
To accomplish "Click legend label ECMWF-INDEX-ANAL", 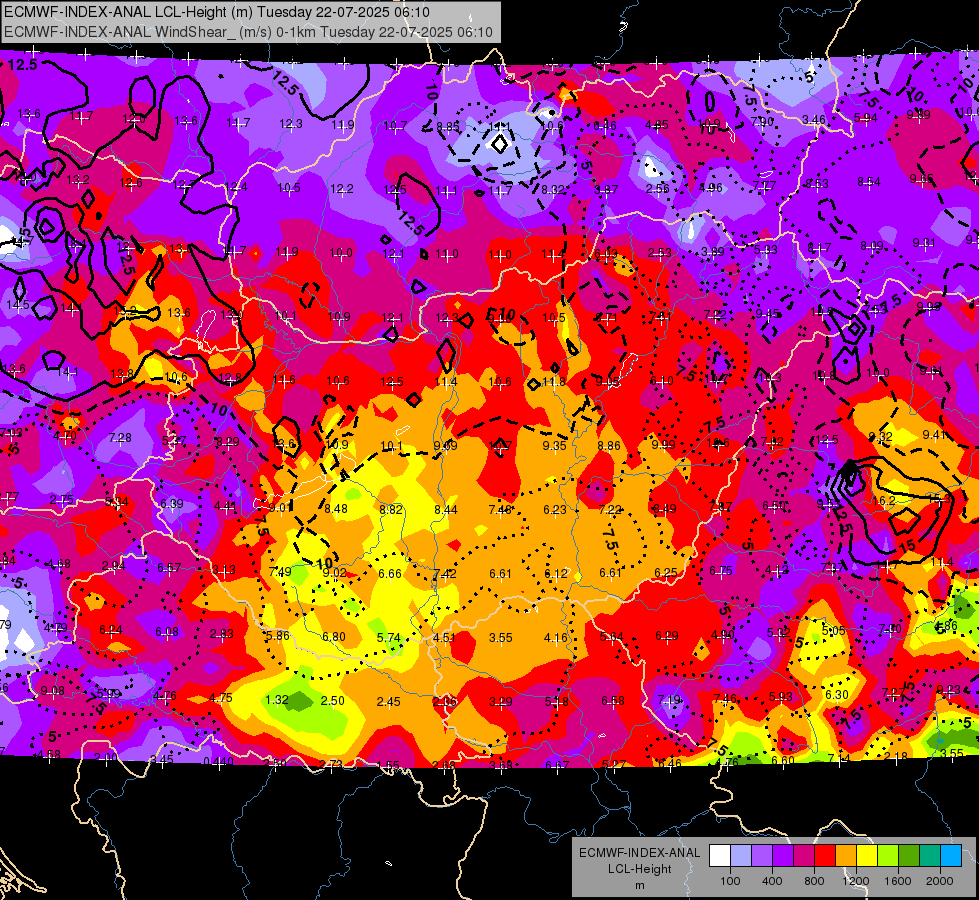I will coord(639,853).
